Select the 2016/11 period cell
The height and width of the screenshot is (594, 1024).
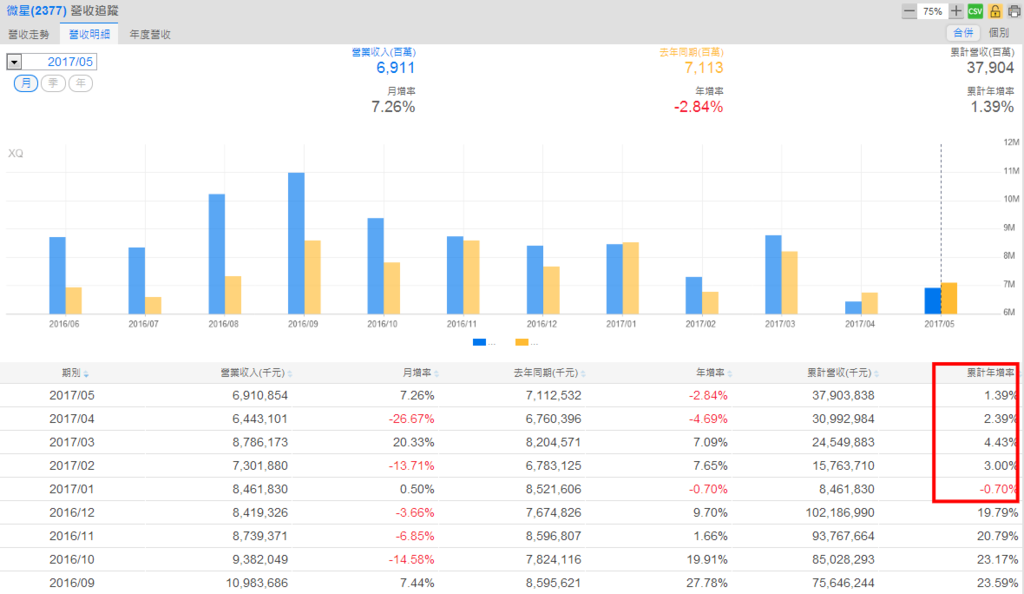(x=72, y=537)
